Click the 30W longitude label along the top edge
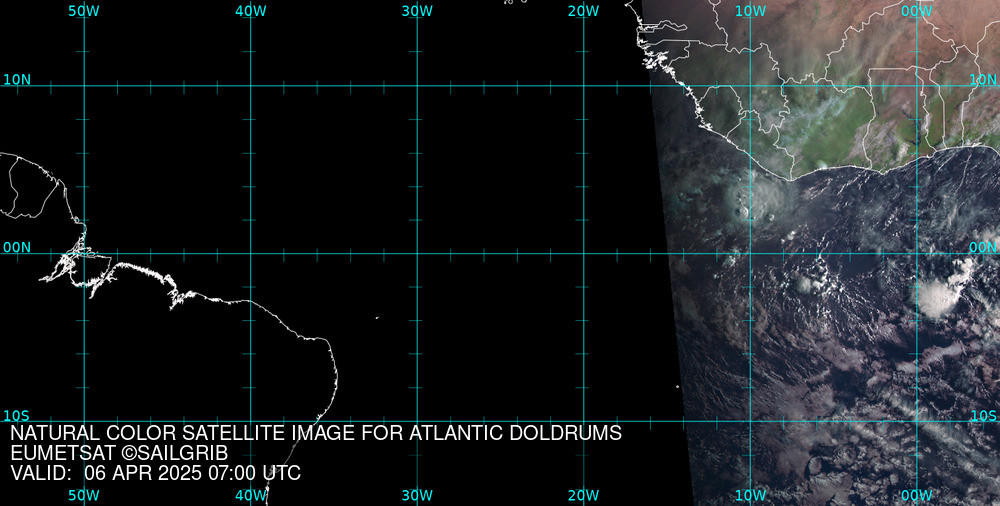Screen dimensions: 1000x506 418,11
